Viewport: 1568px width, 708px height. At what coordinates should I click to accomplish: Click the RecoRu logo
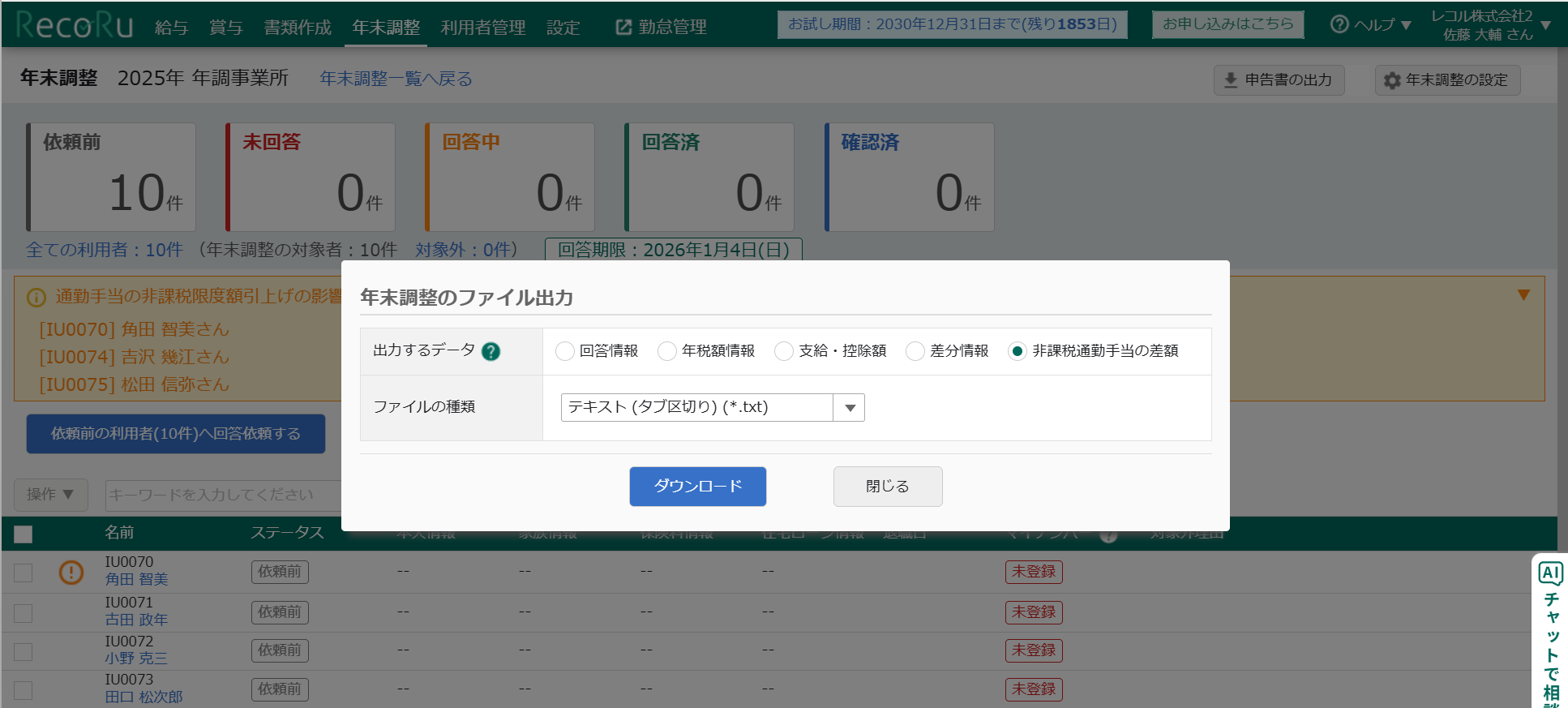click(x=74, y=25)
